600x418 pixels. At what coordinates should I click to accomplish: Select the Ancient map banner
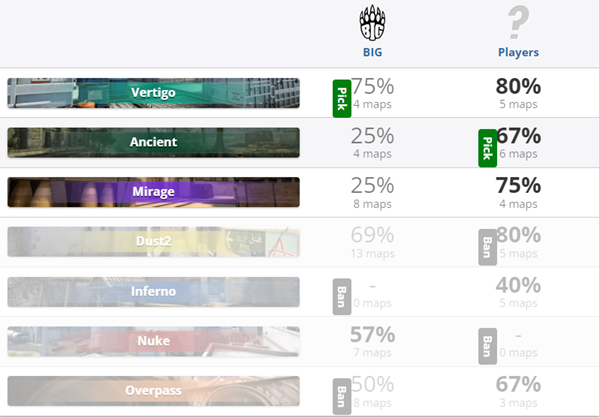pos(153,142)
